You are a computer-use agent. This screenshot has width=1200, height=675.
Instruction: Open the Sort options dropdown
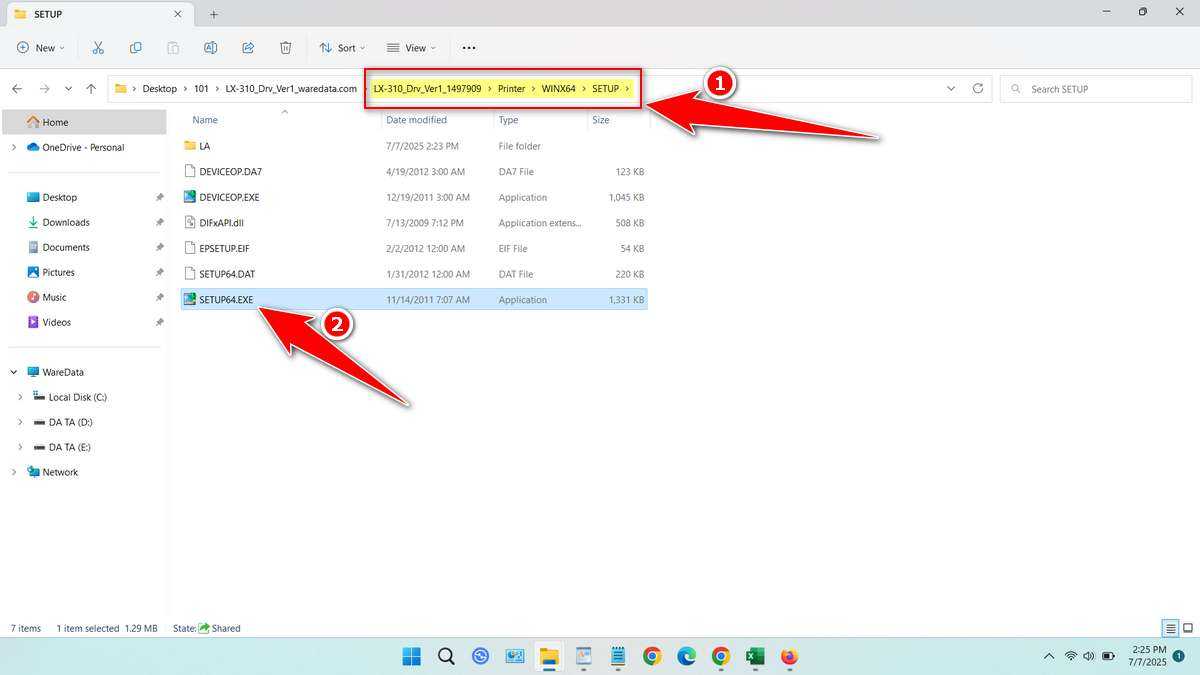(342, 48)
